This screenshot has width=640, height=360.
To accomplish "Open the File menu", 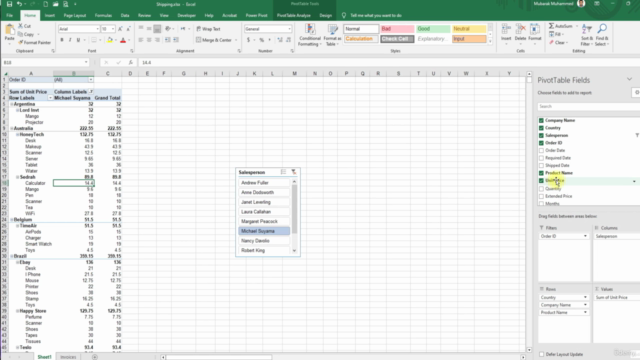I will (9, 16).
